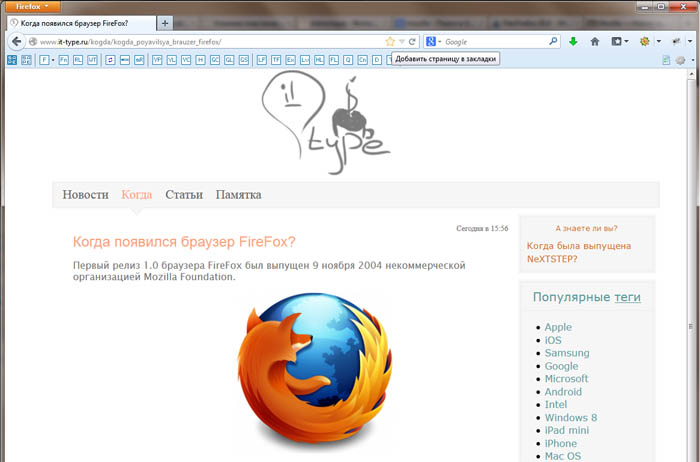Expand the arrow next to the orange gear icon
700x462 pixels.
tap(658, 42)
